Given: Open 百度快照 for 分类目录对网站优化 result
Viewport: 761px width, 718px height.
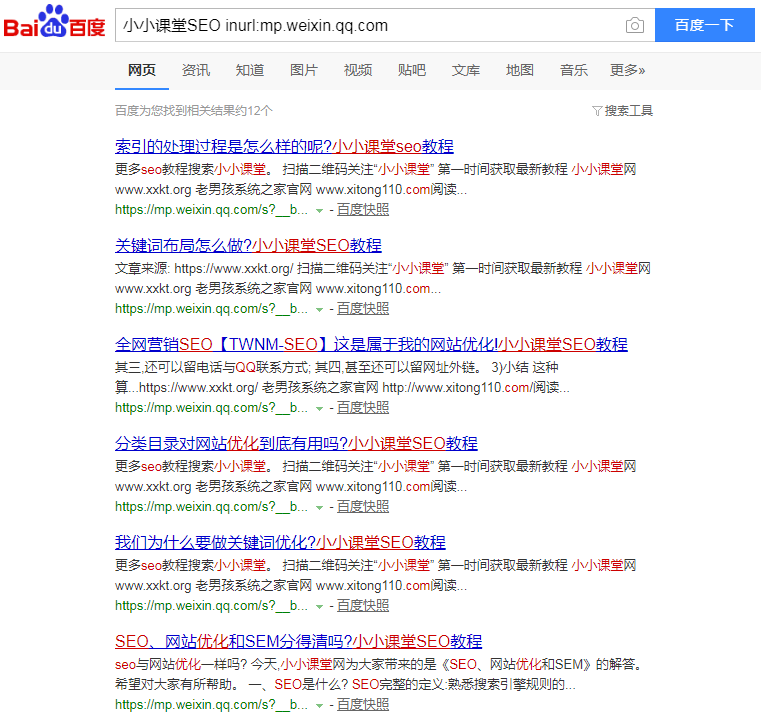Looking at the screenshot, I should [x=363, y=507].
